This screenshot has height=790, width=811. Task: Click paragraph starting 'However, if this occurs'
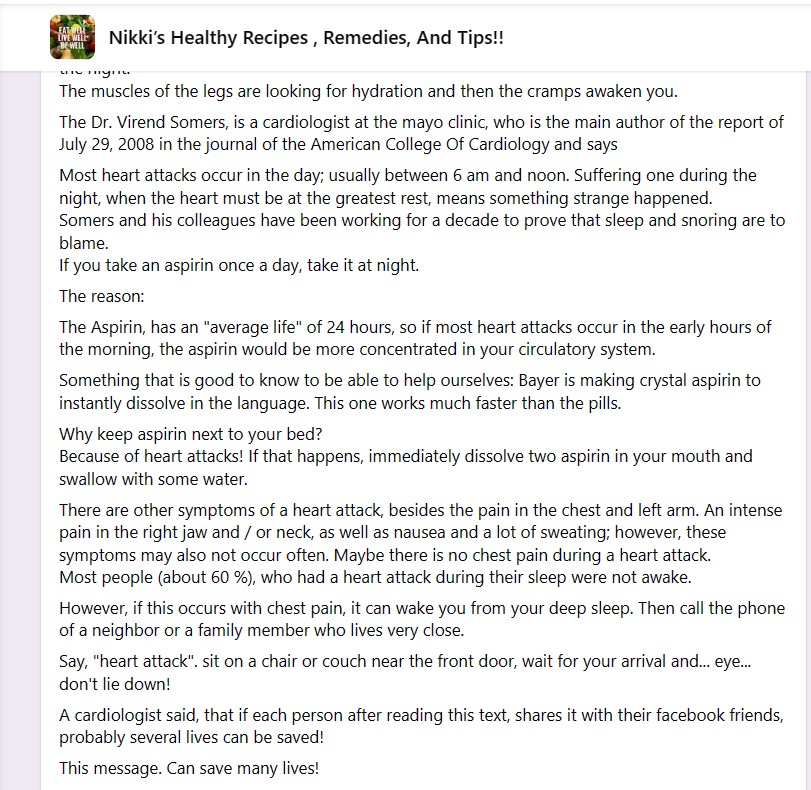click(x=422, y=619)
